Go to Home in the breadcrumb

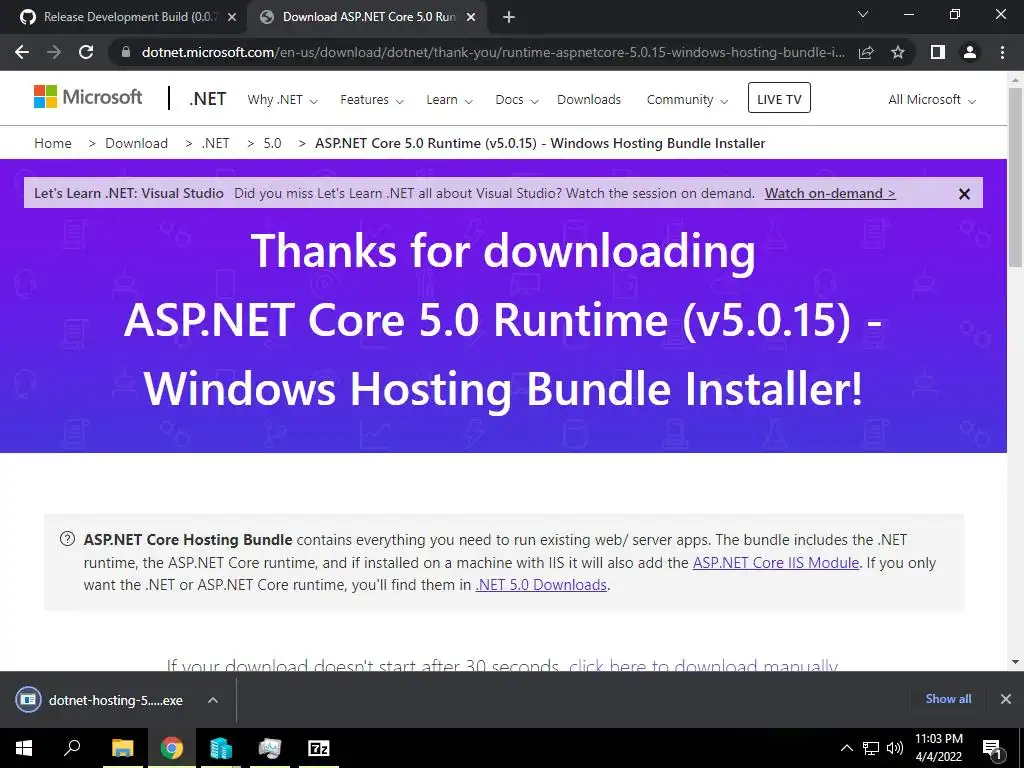53,143
